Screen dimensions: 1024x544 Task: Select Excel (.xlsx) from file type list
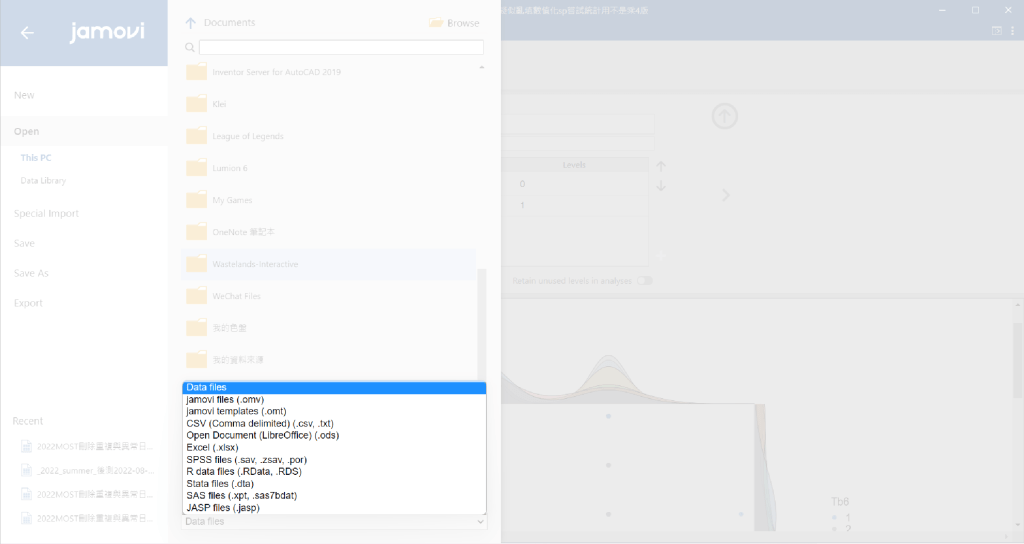tap(212, 448)
